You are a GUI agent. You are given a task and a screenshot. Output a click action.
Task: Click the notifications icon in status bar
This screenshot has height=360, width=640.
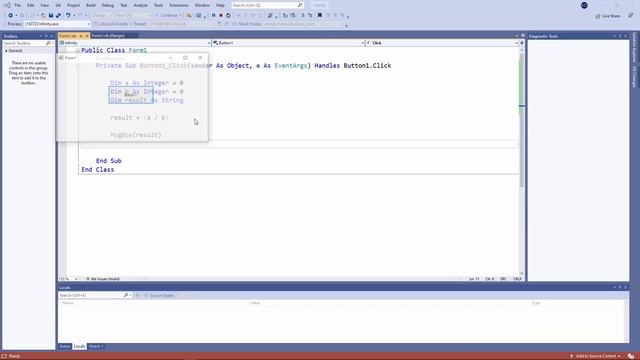631,356
